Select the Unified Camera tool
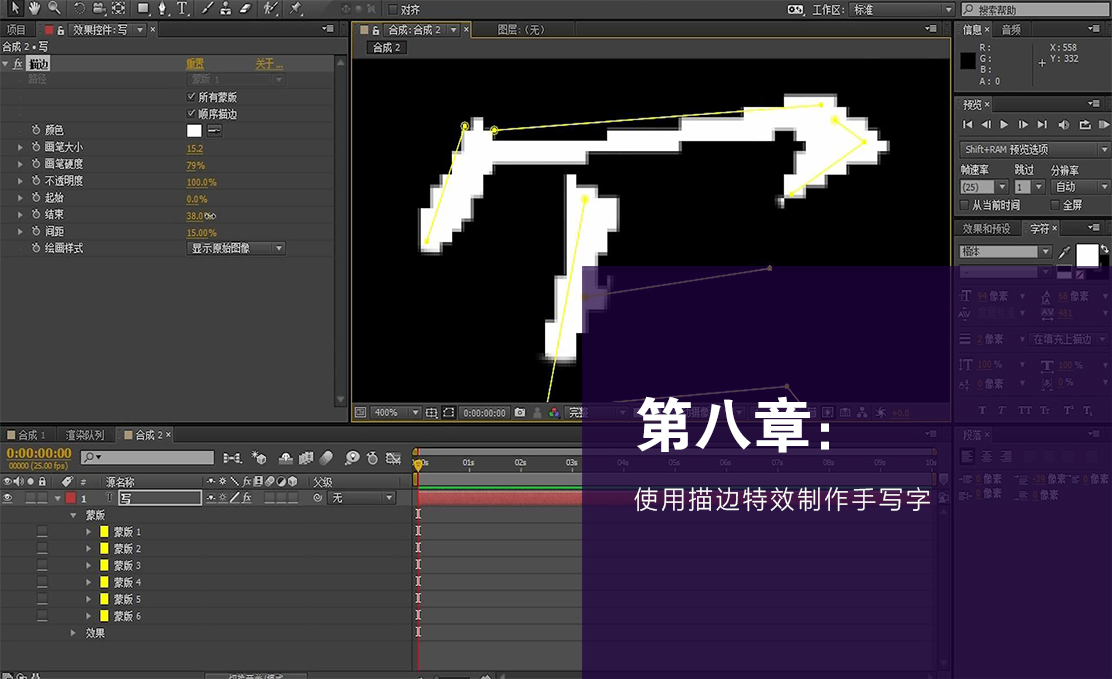The image size is (1112, 679). (x=99, y=9)
